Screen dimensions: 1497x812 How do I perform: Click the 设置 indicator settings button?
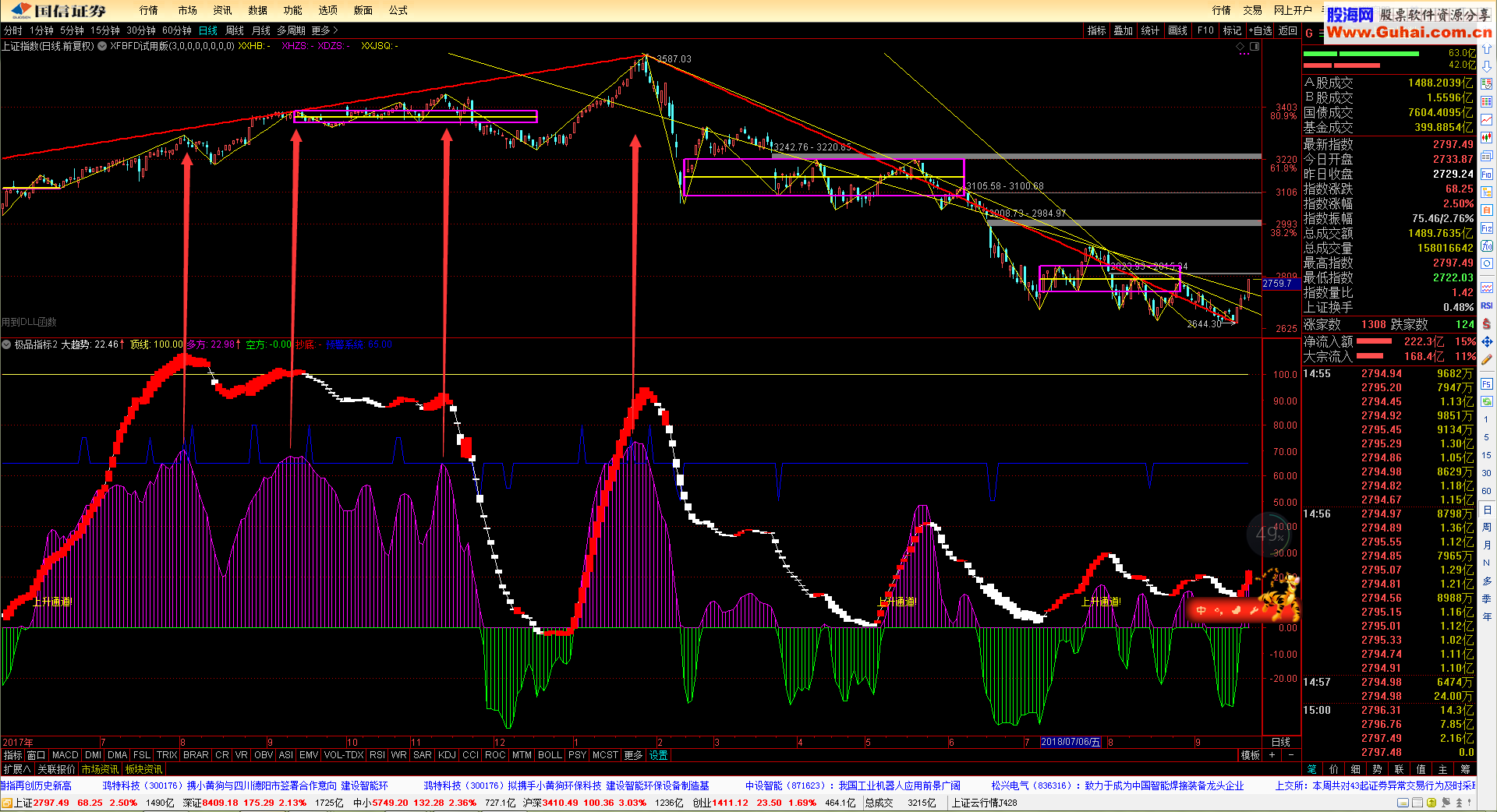point(658,755)
